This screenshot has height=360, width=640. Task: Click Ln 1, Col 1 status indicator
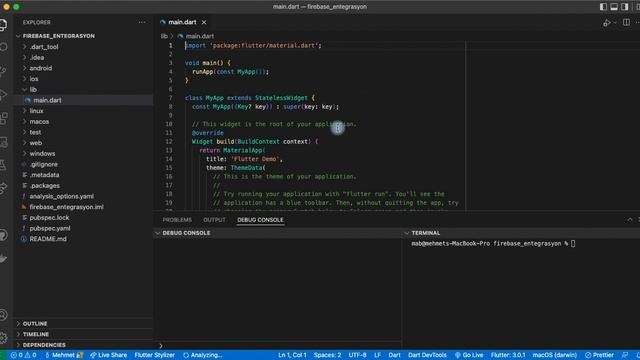(292, 355)
